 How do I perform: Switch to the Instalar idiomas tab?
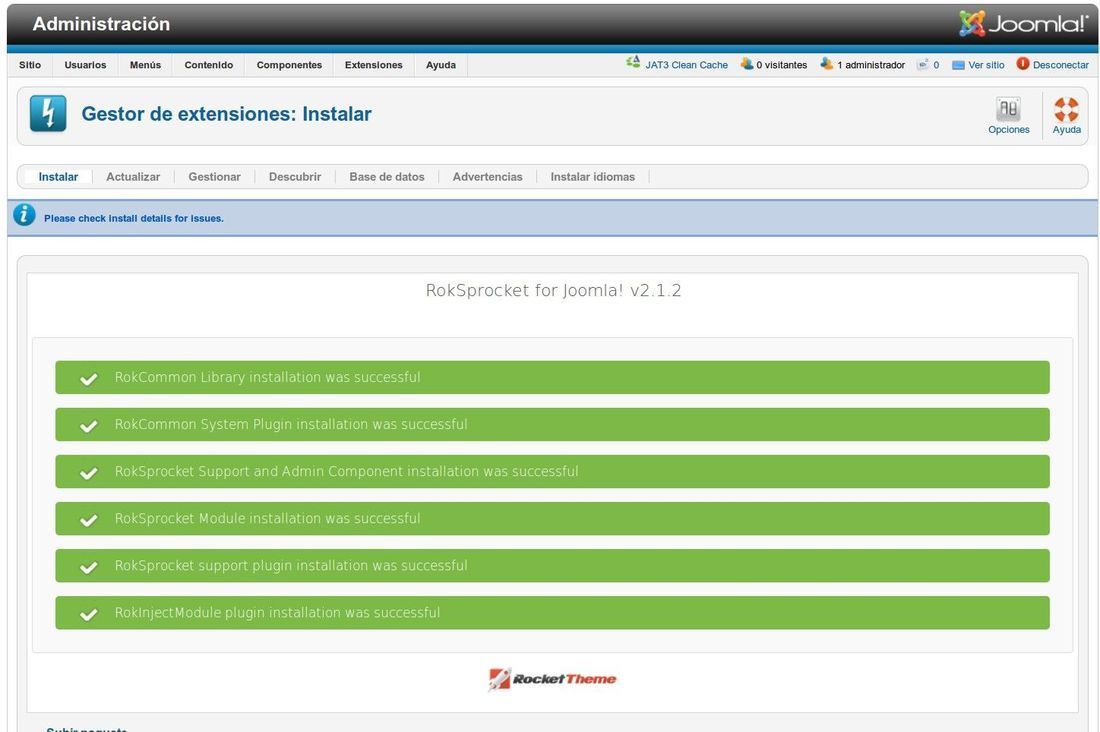(593, 177)
